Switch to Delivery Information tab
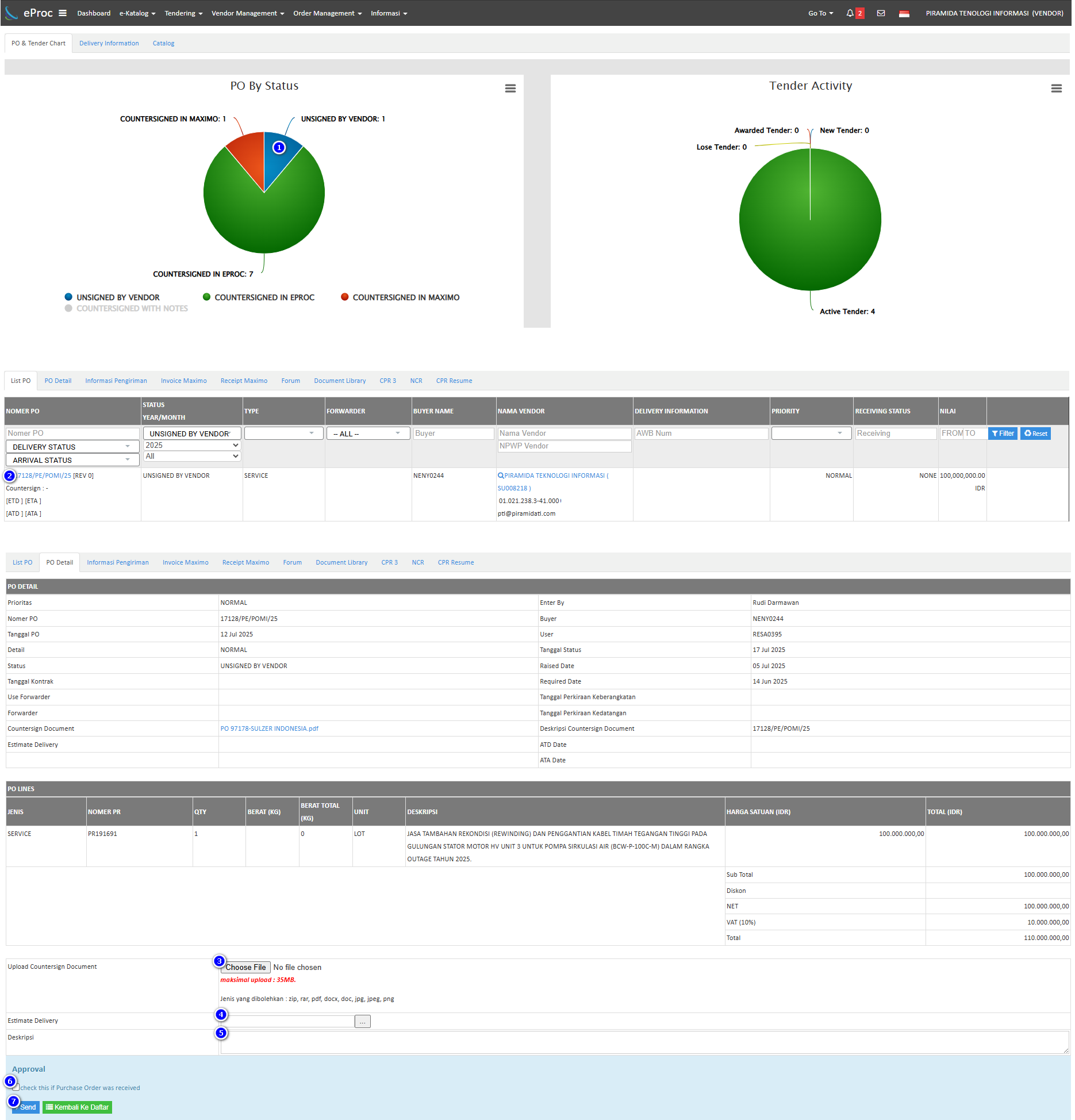This screenshot has width=1075, height=1120. click(x=109, y=43)
